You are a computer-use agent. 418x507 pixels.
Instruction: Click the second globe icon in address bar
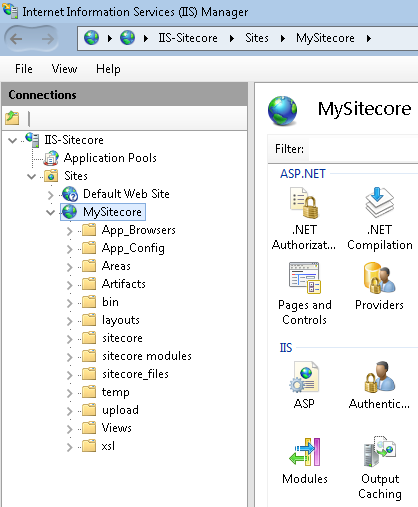point(127,38)
